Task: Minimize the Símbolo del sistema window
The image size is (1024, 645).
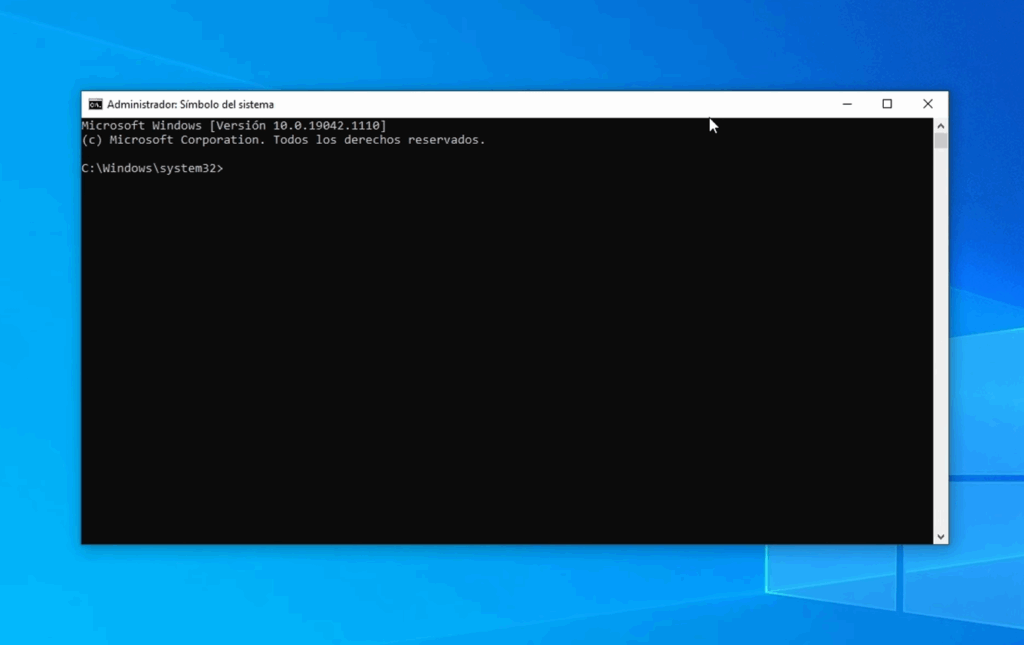Action: pos(847,104)
